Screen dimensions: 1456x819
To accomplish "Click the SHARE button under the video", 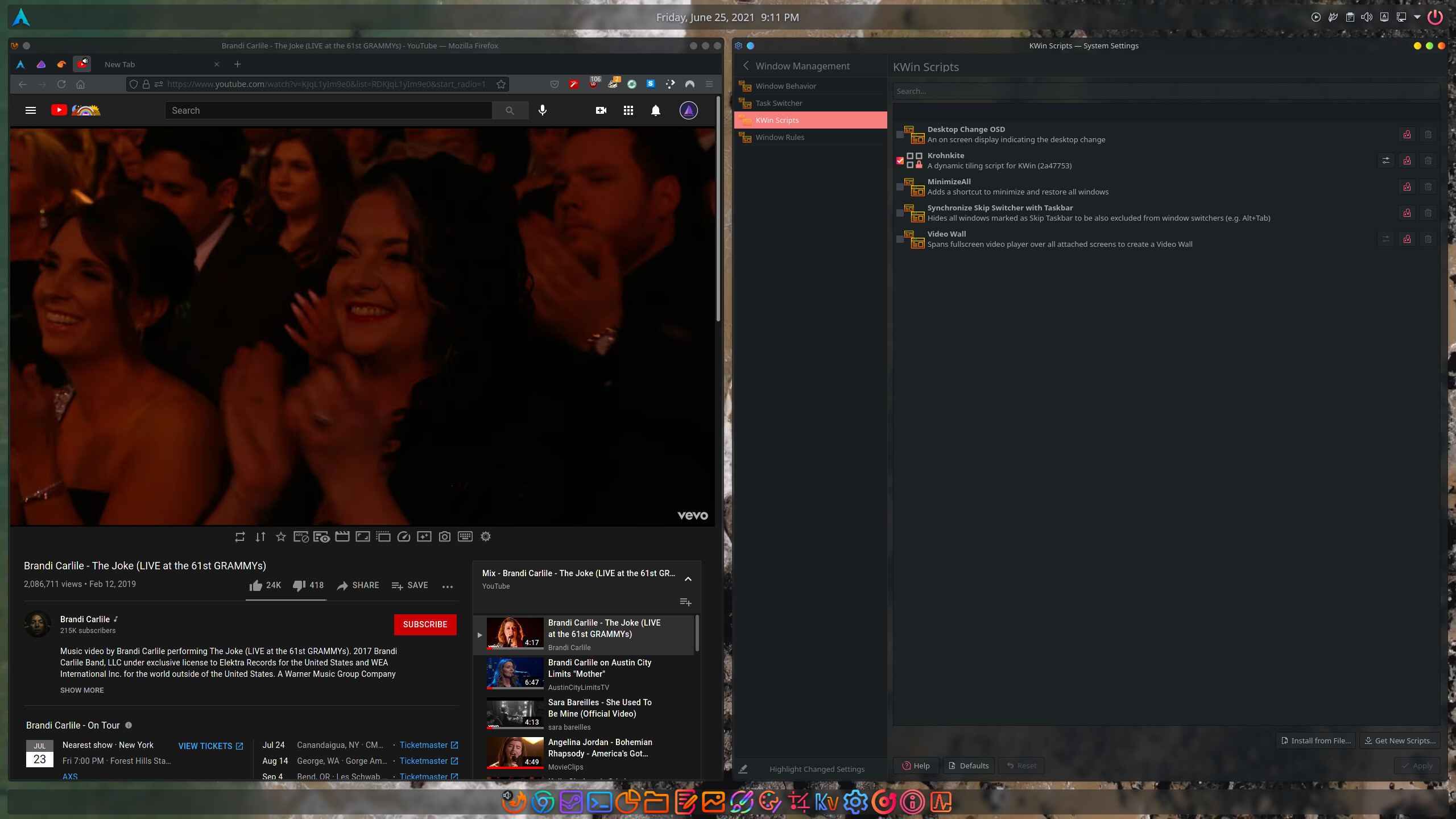I will pos(358,585).
